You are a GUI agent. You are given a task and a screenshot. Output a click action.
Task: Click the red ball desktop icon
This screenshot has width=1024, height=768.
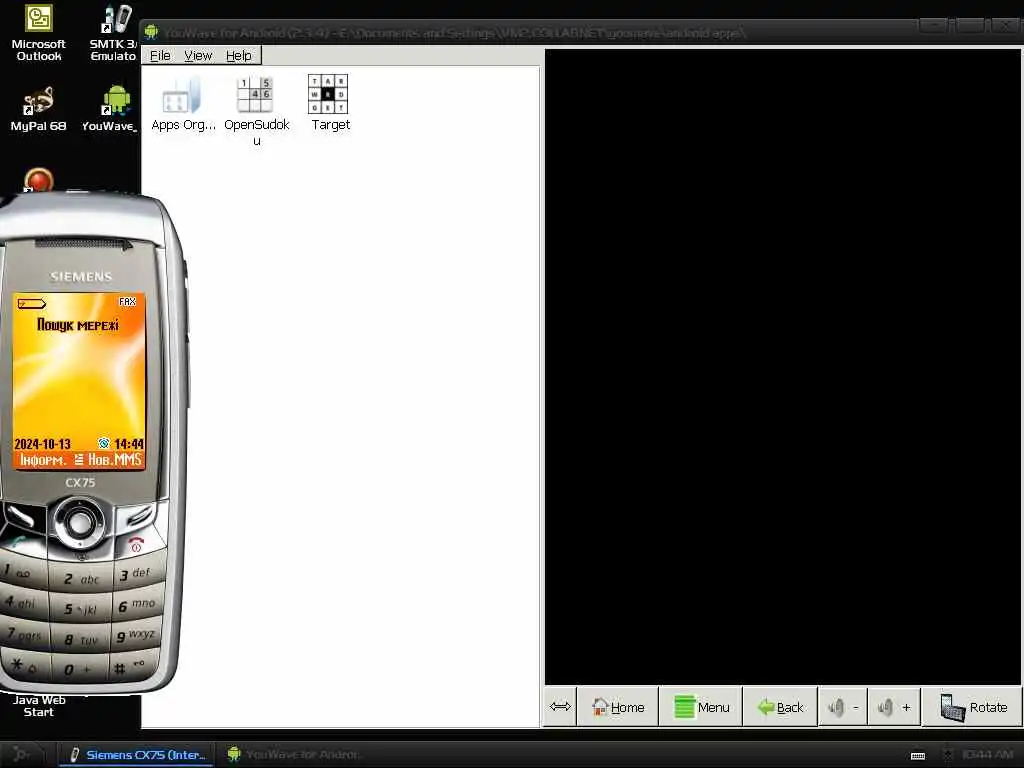click(39, 179)
